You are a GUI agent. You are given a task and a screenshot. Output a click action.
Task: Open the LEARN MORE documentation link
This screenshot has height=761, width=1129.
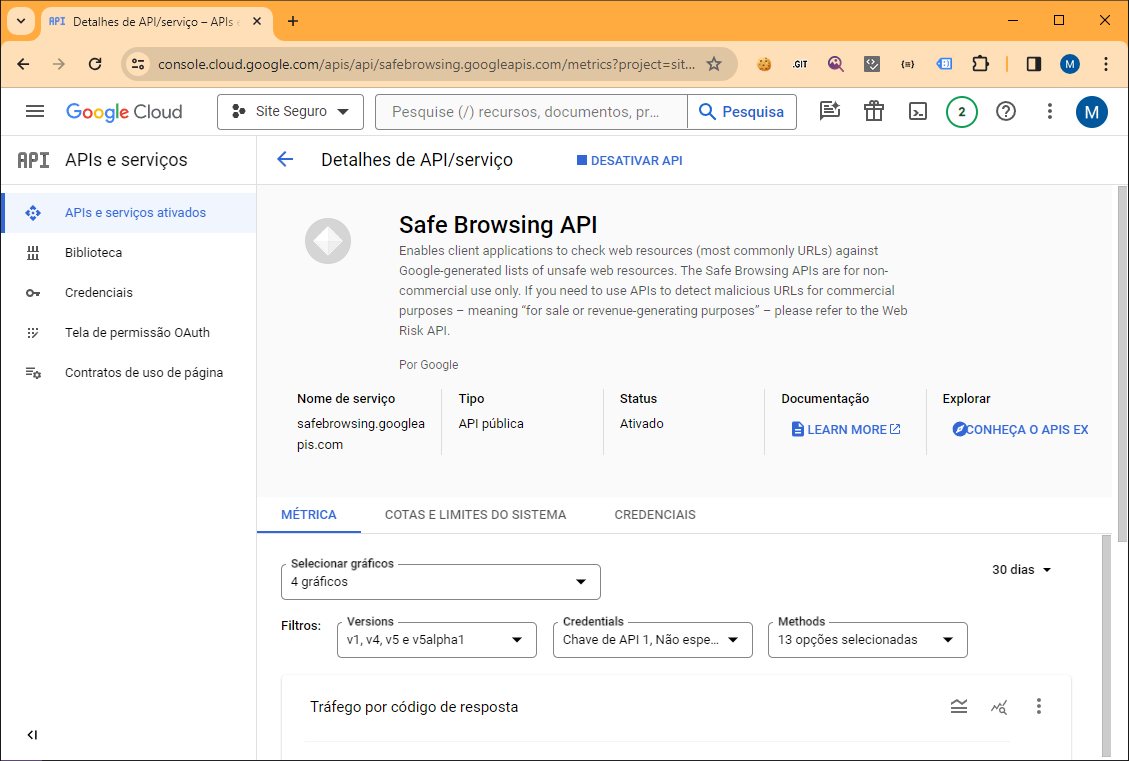845,430
